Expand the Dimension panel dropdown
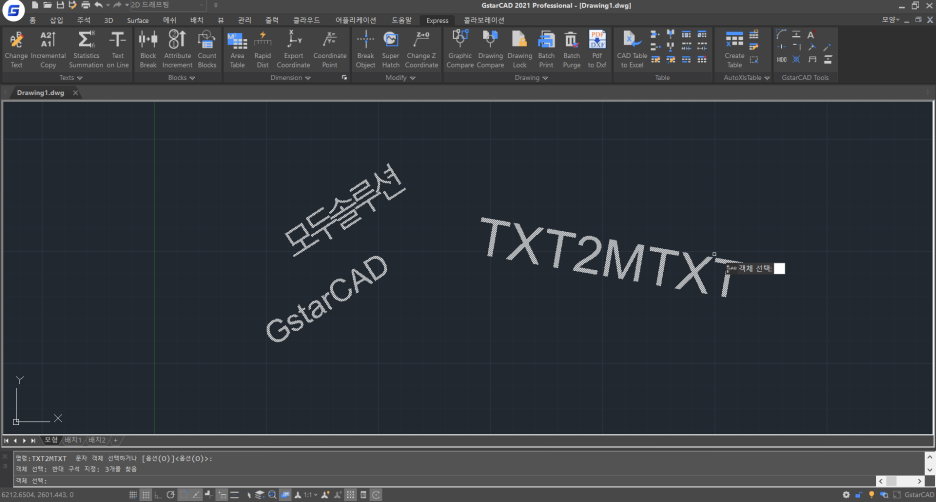The height and width of the screenshot is (502, 936). pos(308,77)
